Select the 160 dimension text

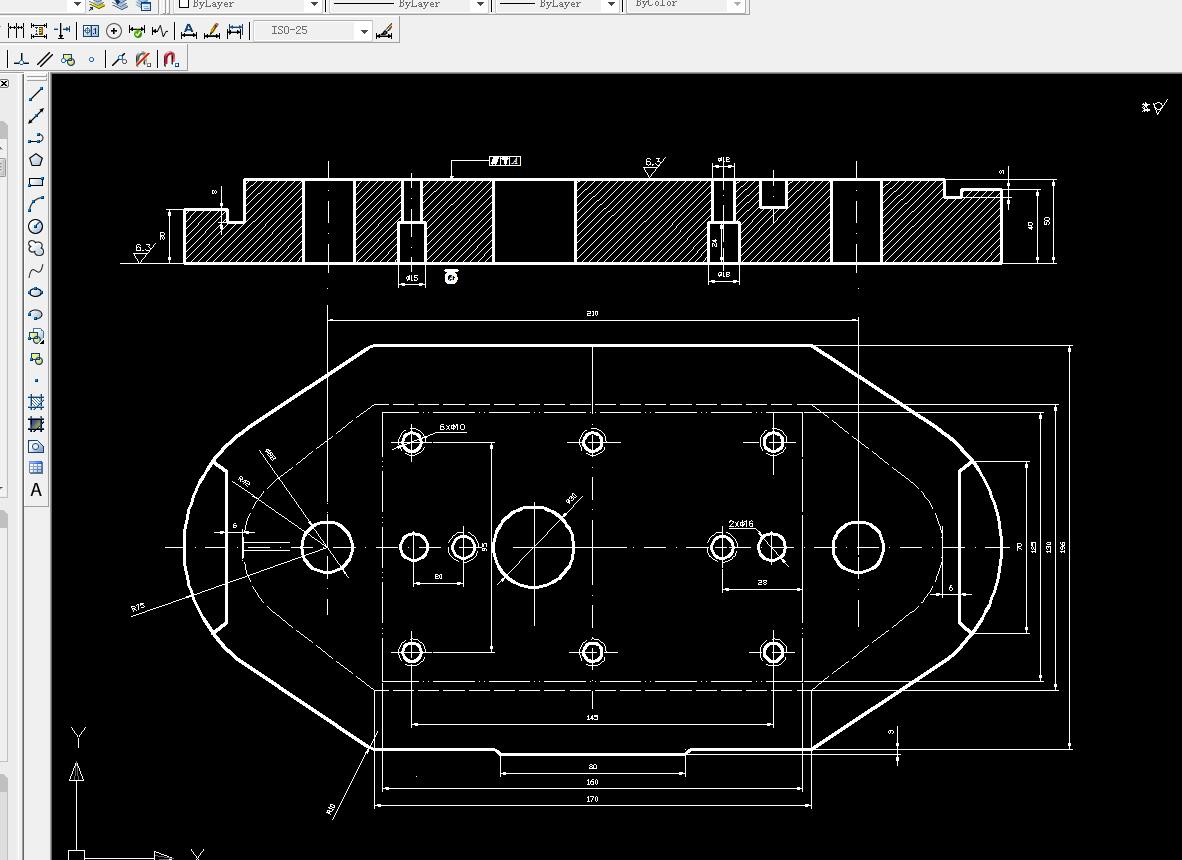[593, 782]
